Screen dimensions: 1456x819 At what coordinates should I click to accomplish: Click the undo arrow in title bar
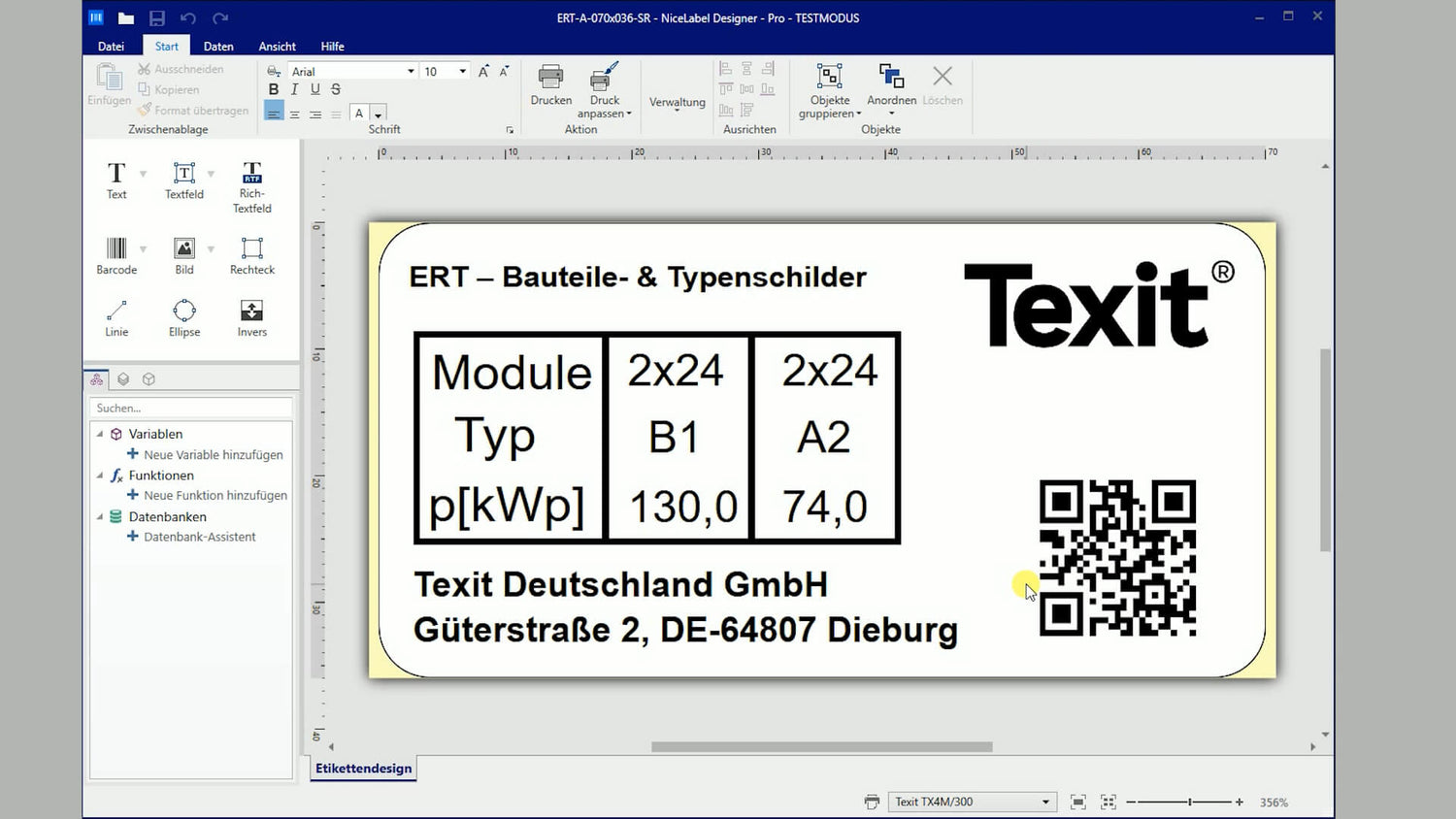click(x=188, y=17)
